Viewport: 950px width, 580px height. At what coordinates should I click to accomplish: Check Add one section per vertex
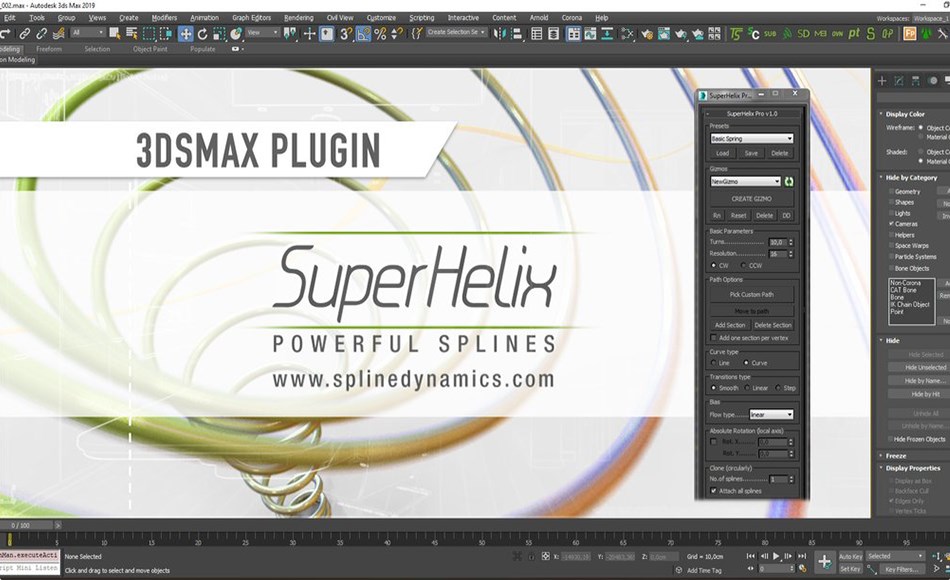tap(714, 336)
